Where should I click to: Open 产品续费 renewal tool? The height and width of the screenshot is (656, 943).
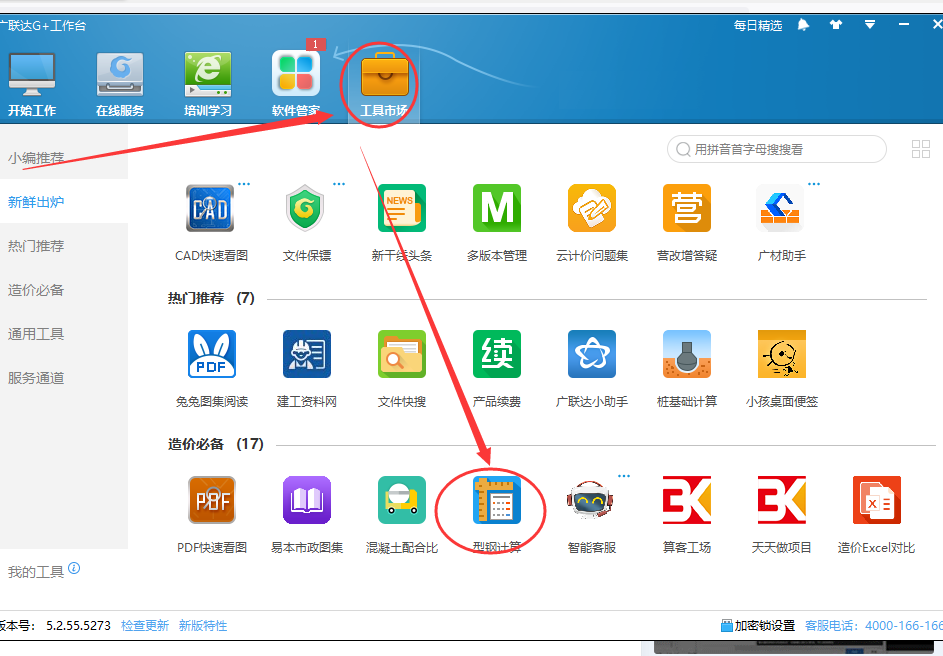pos(497,354)
